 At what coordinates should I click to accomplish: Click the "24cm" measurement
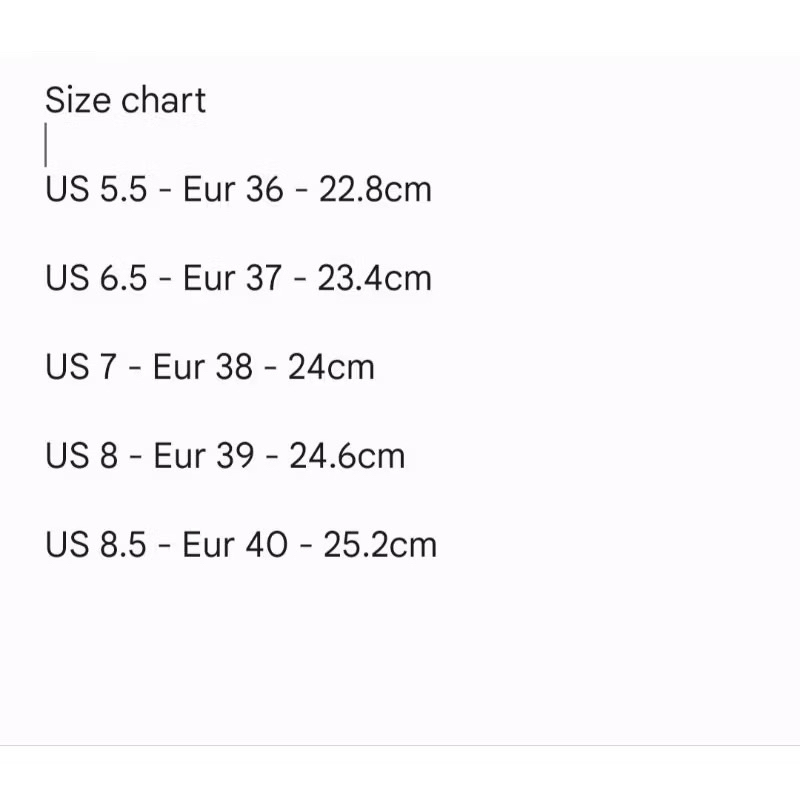pos(331,367)
